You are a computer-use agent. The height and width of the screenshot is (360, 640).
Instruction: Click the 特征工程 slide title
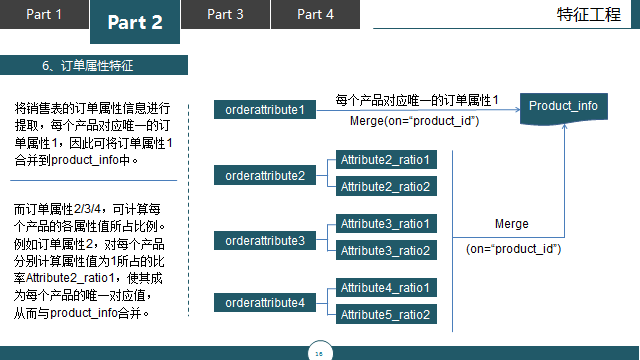pyautogui.click(x=589, y=15)
